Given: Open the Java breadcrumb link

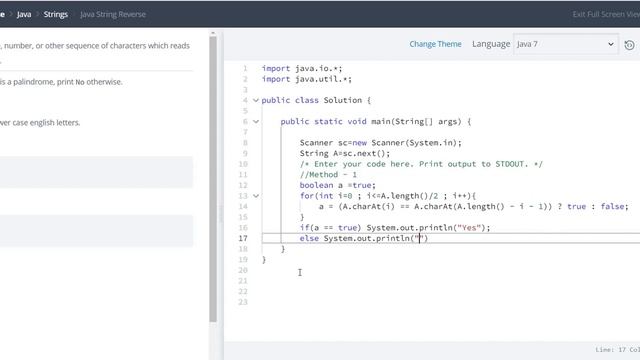Looking at the screenshot, I should click(x=24, y=14).
